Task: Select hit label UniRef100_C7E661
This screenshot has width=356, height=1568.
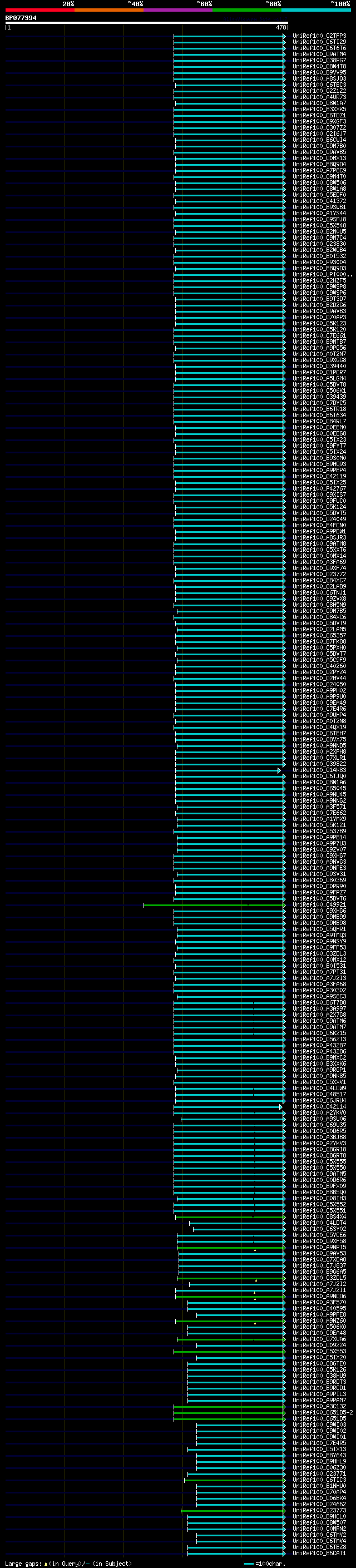Action: pos(319,335)
